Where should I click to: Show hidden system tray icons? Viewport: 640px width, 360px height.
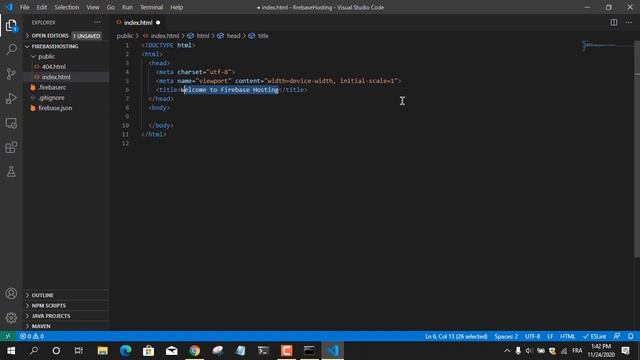(507, 351)
